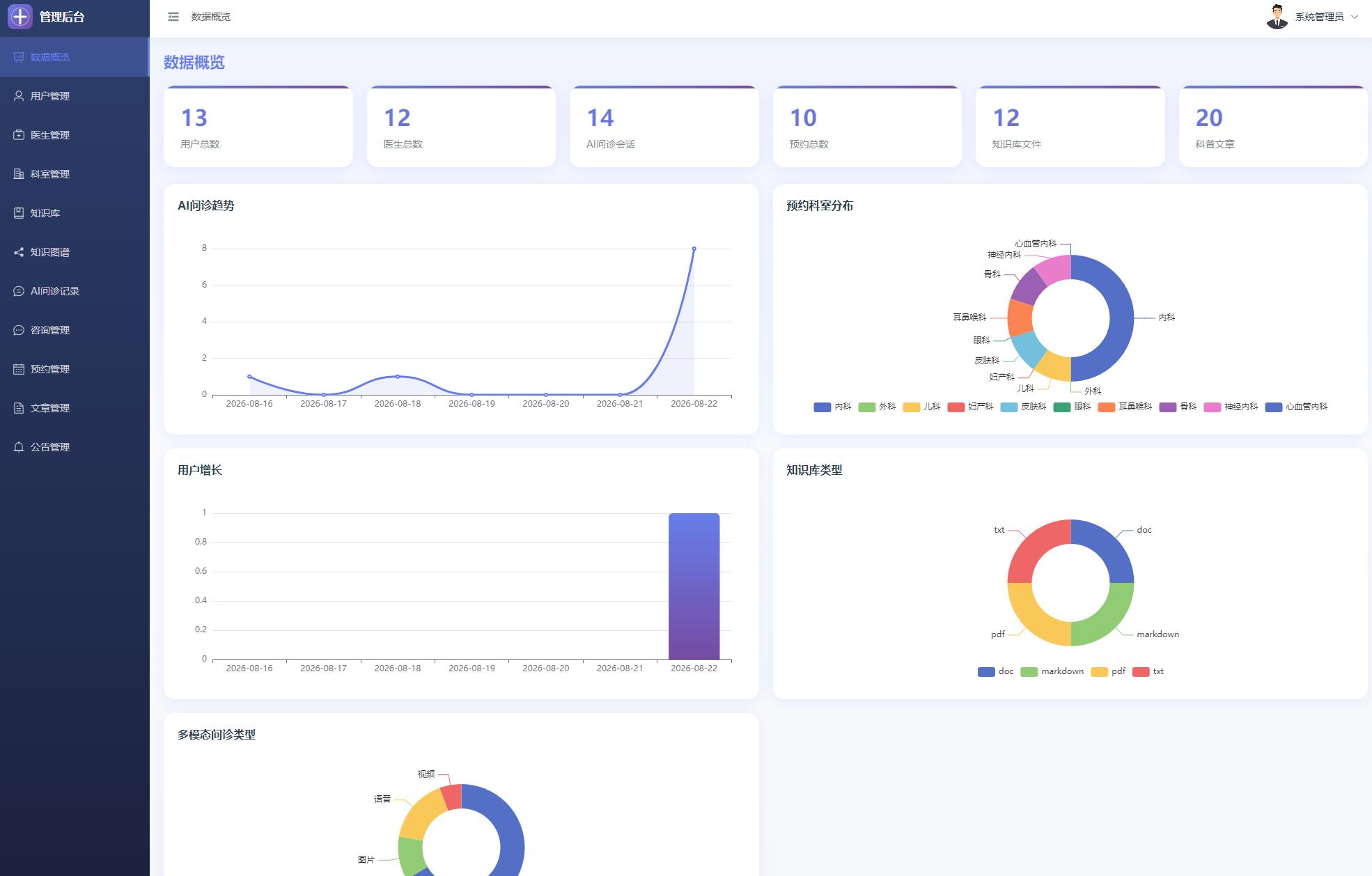Click the AI问诊记录 chat bubble icon
This screenshot has height=876, width=1372.
coord(19,291)
